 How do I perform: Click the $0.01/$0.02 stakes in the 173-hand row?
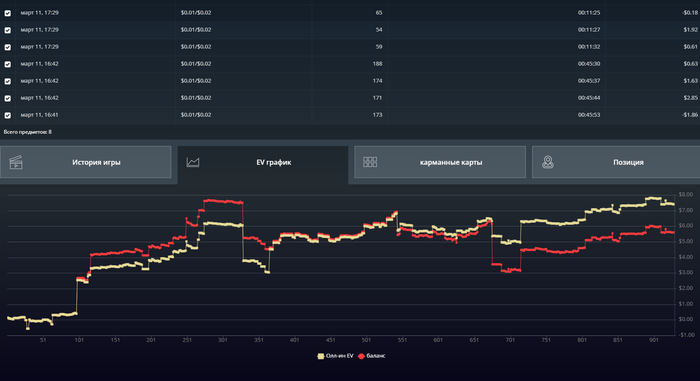point(196,115)
